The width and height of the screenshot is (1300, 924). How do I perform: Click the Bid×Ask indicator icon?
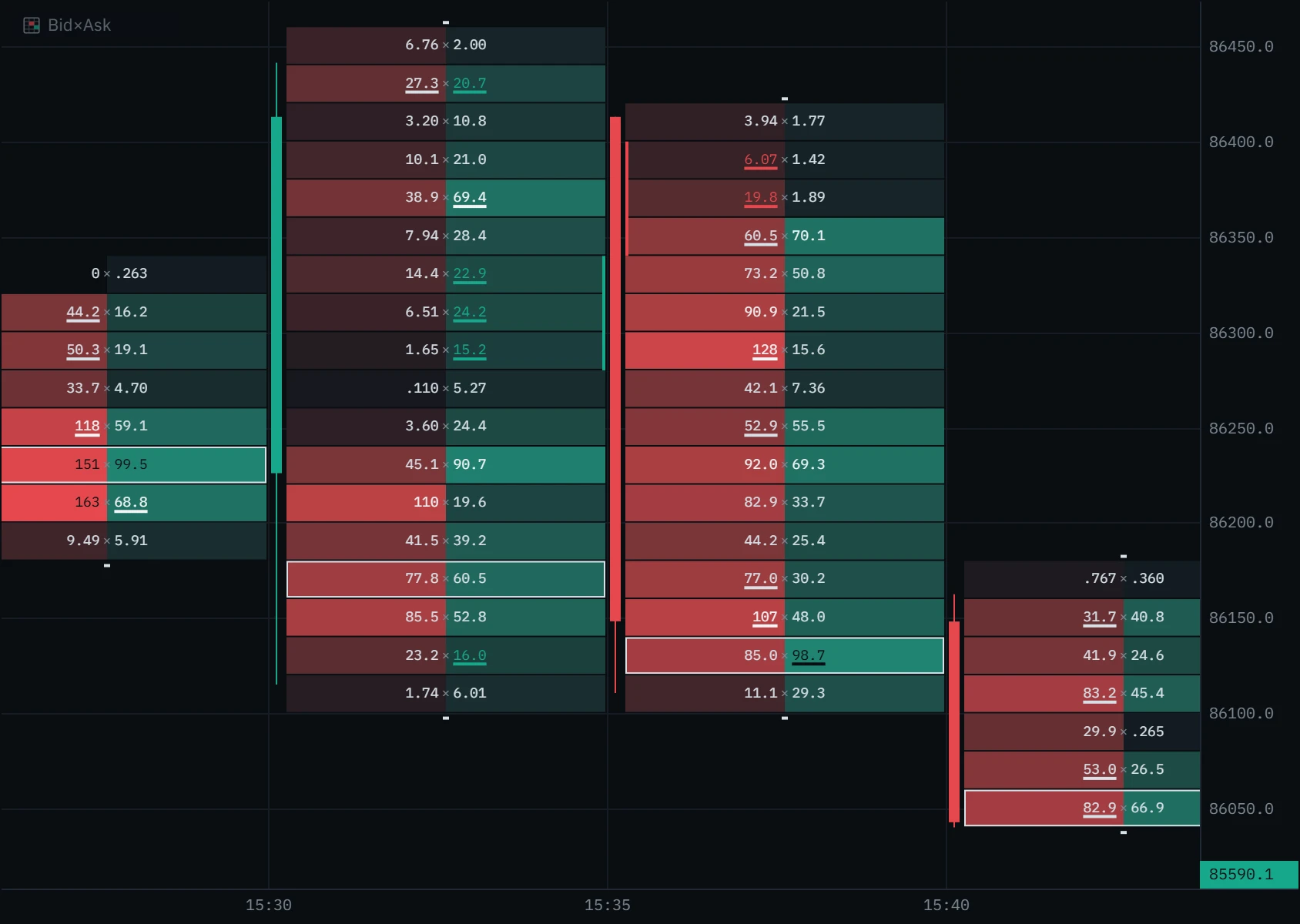tap(32, 25)
